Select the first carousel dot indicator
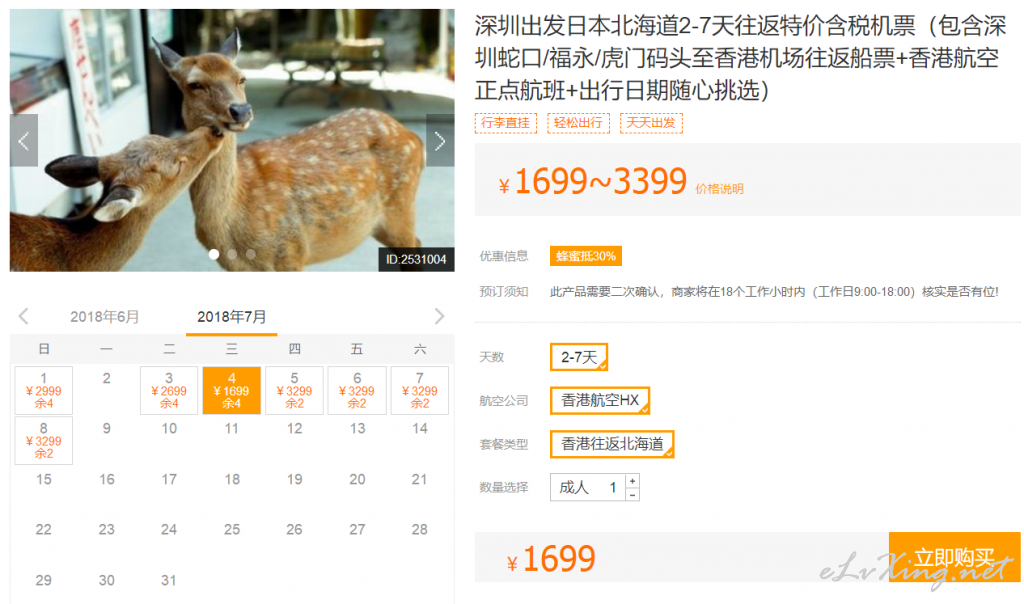Screen dimensions: 1024x604 click(214, 254)
